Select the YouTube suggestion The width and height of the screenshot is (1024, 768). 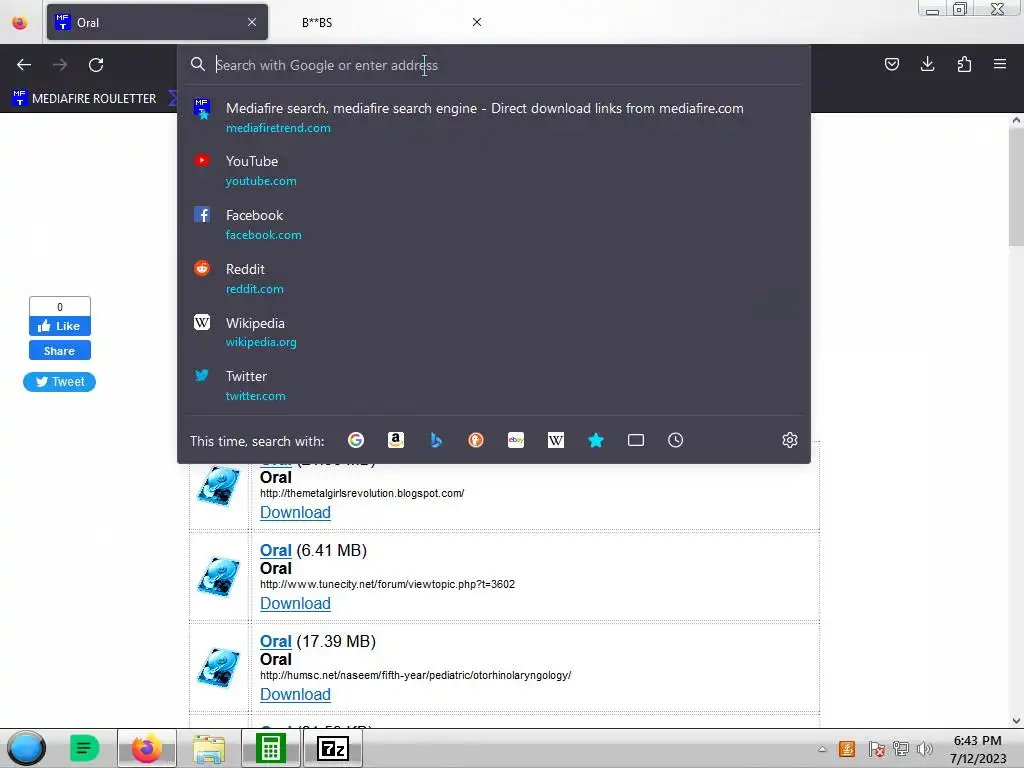click(494, 171)
